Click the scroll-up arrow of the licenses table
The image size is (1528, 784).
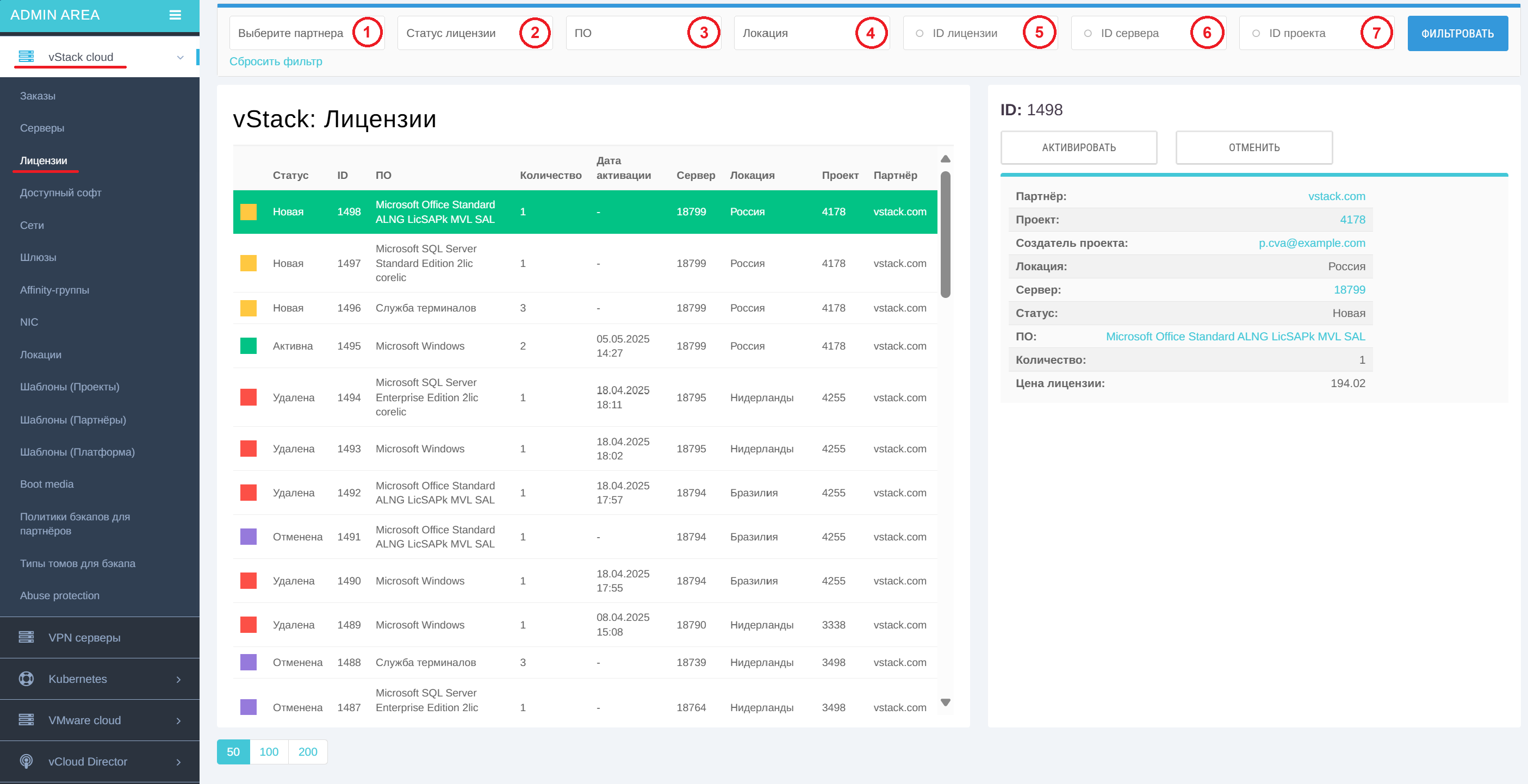946,159
